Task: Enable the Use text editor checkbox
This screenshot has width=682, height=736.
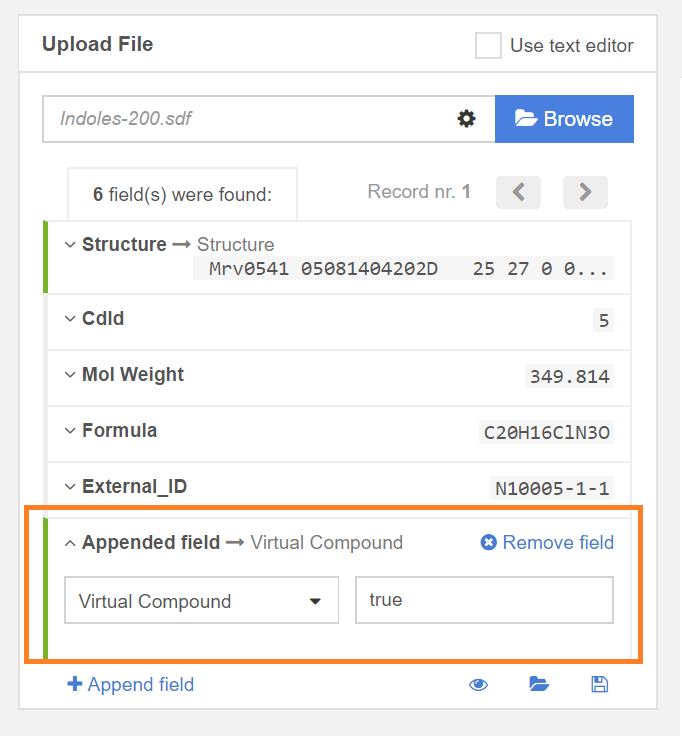Action: point(488,45)
